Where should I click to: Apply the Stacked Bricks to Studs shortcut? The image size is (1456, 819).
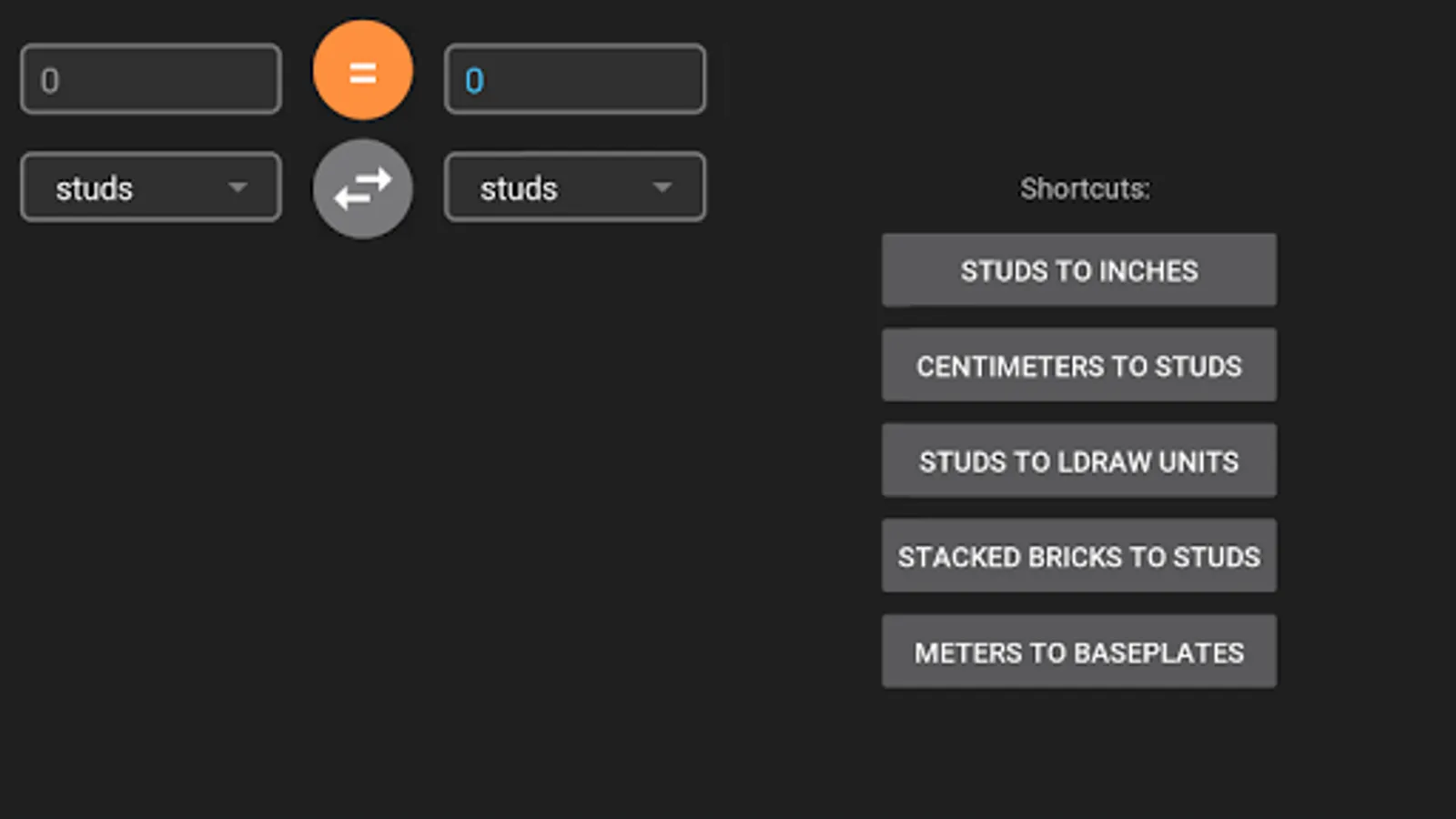1078,556
